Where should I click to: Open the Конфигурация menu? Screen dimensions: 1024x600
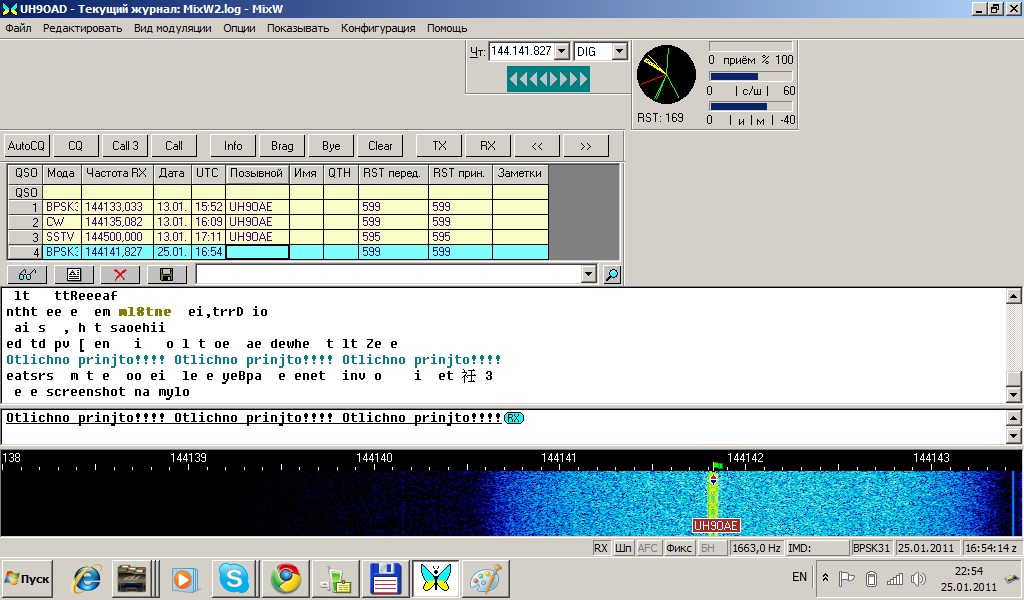378,28
